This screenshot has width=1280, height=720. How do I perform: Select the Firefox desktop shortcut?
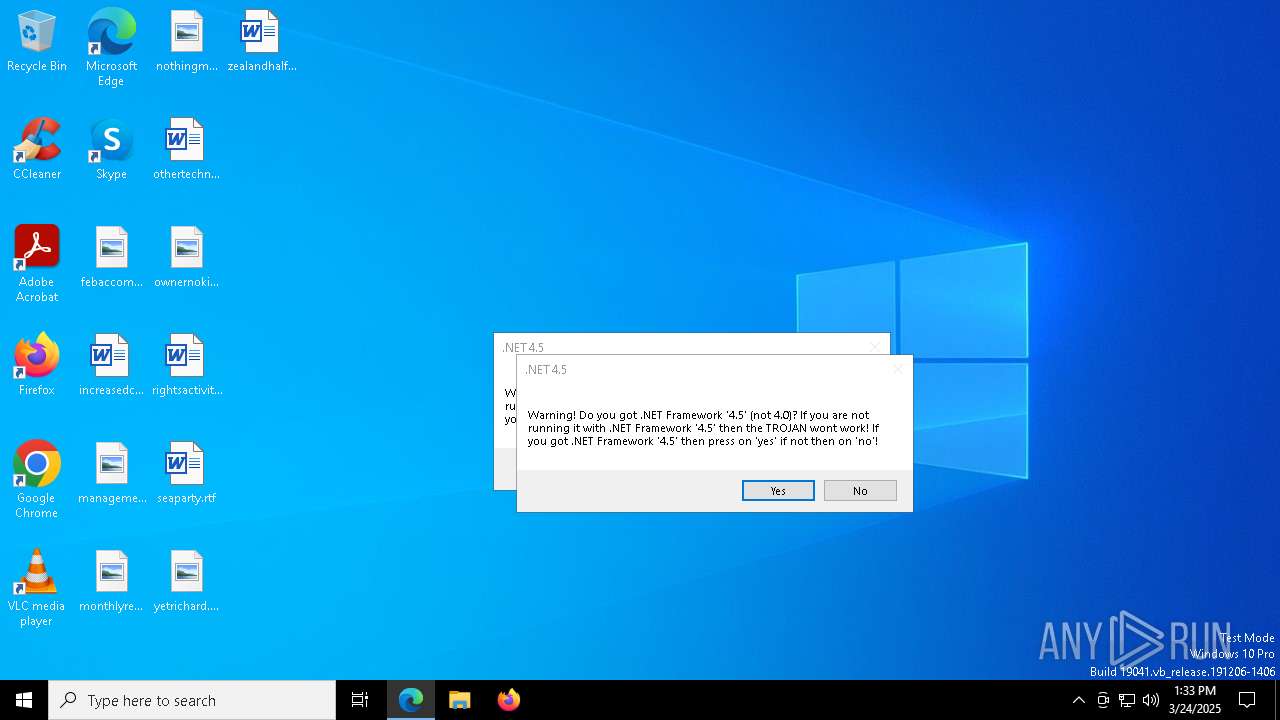[x=37, y=366]
